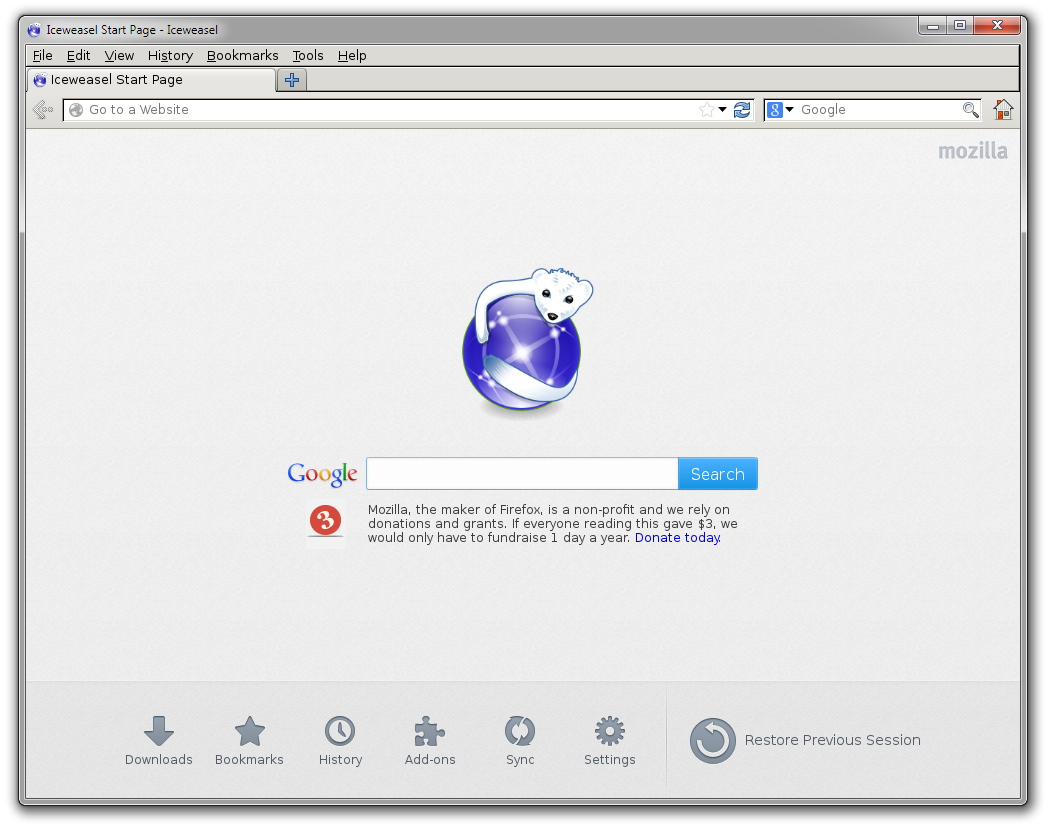Click the Google search box on the page
1047x826 pixels.
(522, 474)
